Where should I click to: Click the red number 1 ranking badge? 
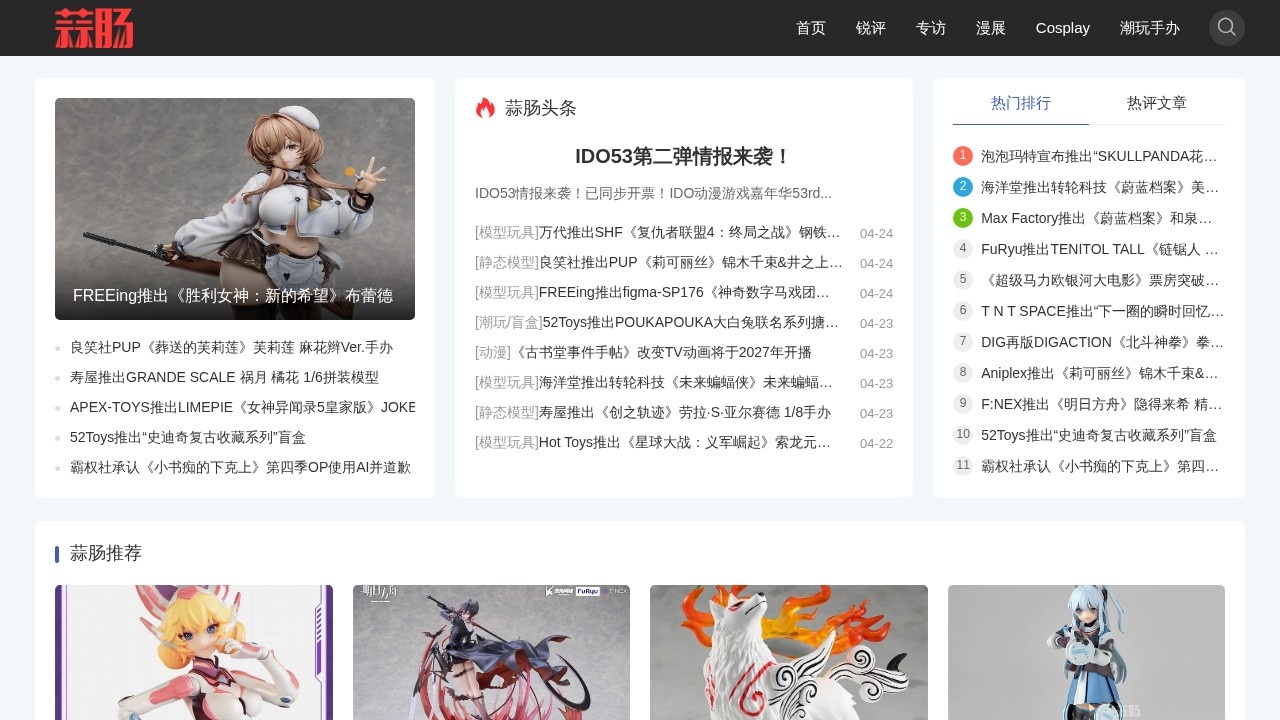[x=962, y=156]
